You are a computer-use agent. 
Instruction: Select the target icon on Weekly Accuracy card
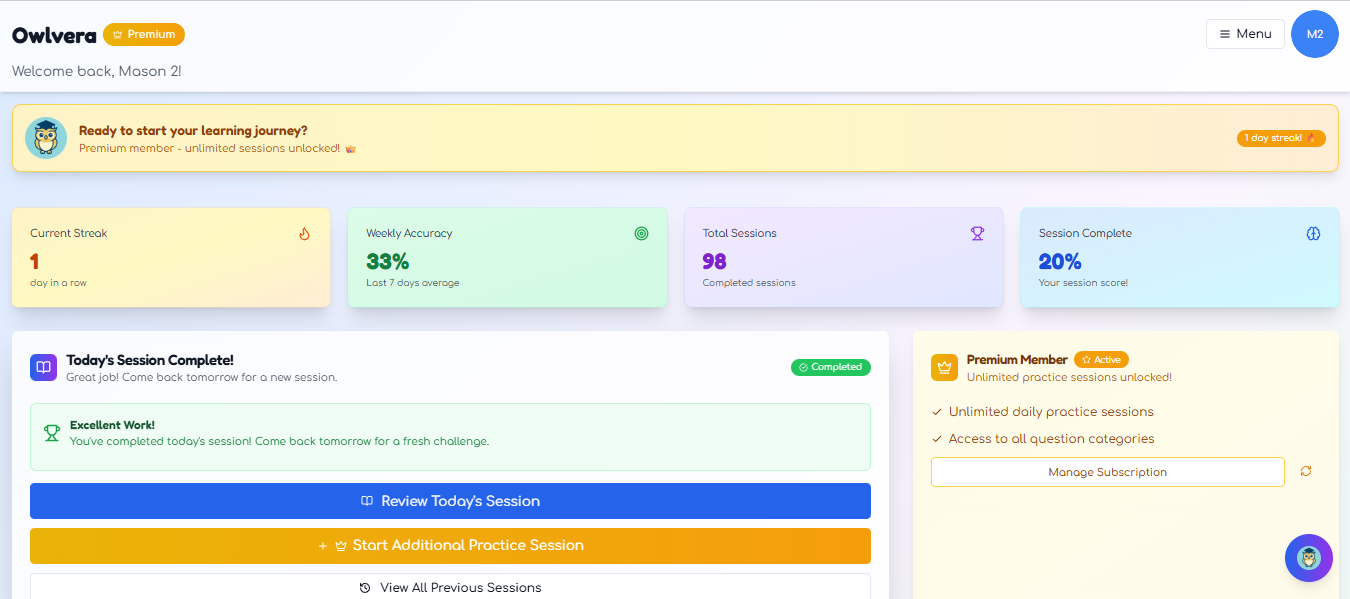coord(641,233)
